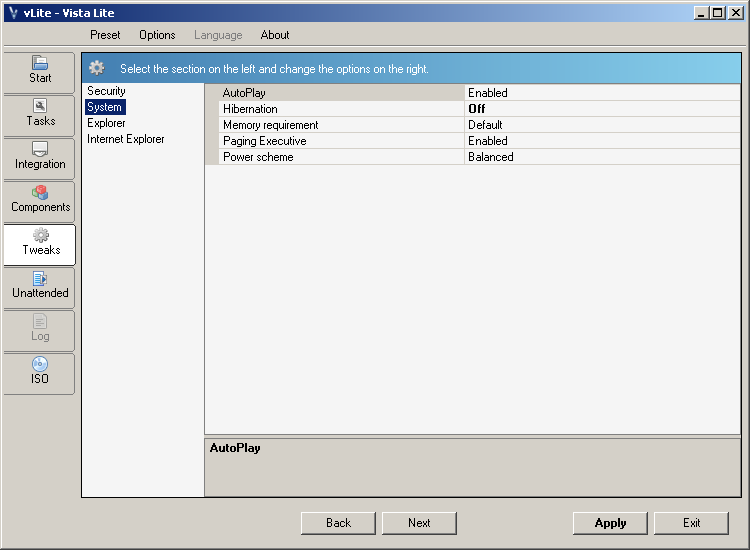The image size is (750, 550).
Task: Select the Security tweaks section
Action: click(x=106, y=91)
